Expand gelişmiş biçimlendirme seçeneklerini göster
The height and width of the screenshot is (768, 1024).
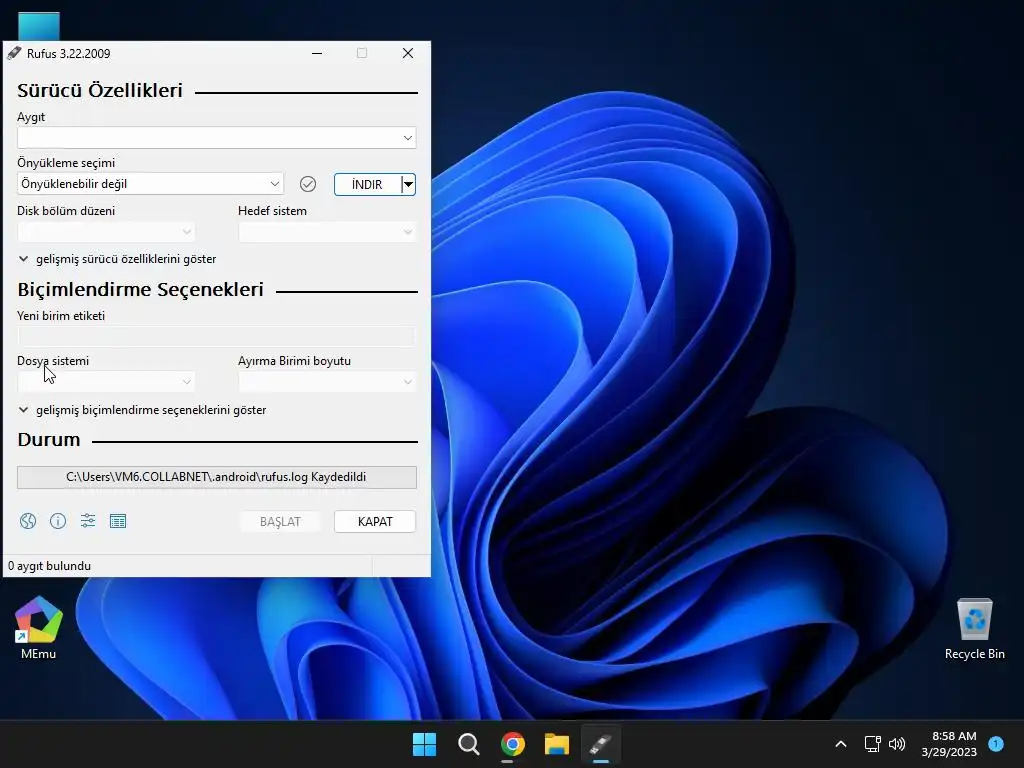[142, 410]
